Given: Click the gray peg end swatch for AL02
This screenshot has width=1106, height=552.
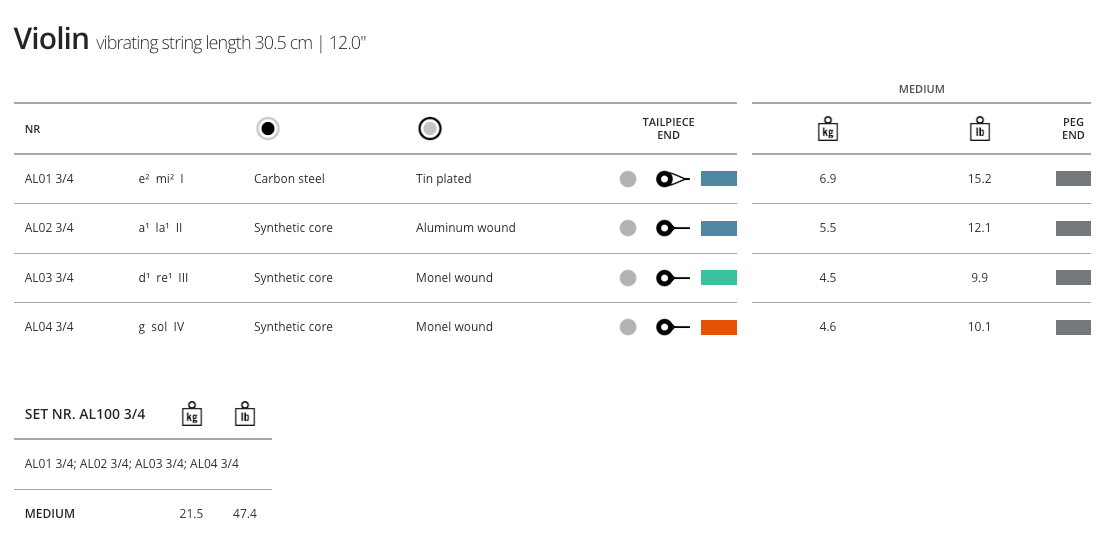Looking at the screenshot, I should 1073,228.
